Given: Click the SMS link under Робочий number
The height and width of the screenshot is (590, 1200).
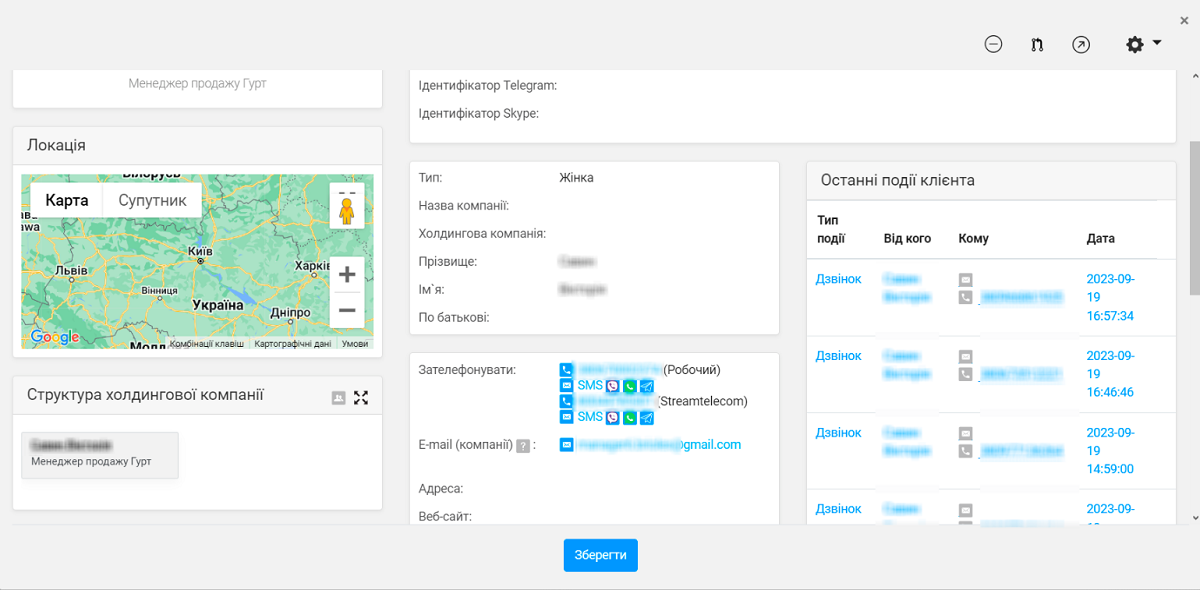Looking at the screenshot, I should (x=590, y=386).
